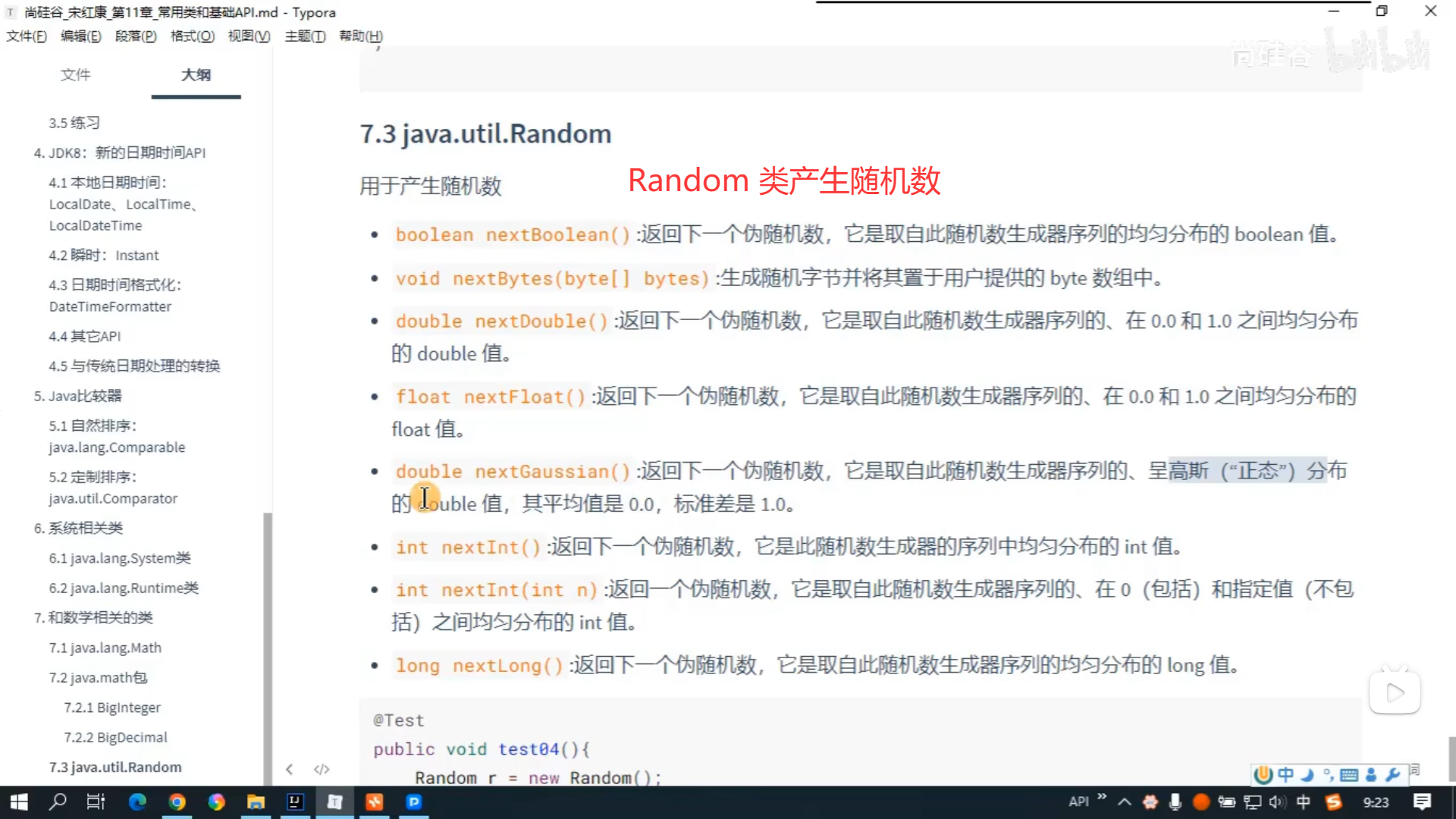Toggle source code mode icon

322,769
